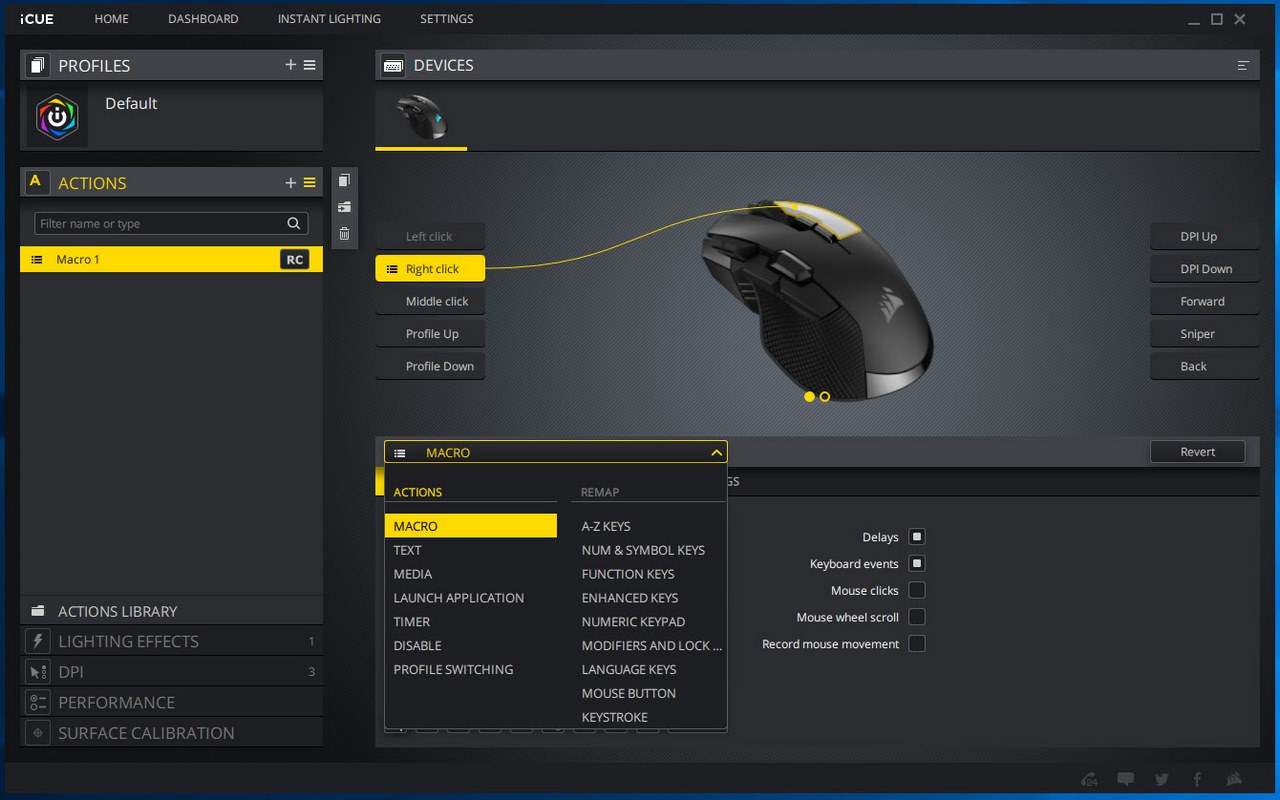Enable the Mouse wheel scroll checkbox
This screenshot has height=800, width=1280.
pos(917,617)
